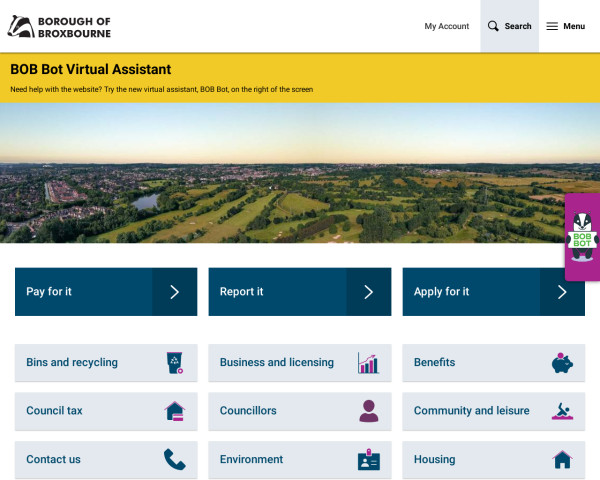This screenshot has width=600, height=480.
Task: Click the recycling bin icon
Action: pyautogui.click(x=175, y=363)
